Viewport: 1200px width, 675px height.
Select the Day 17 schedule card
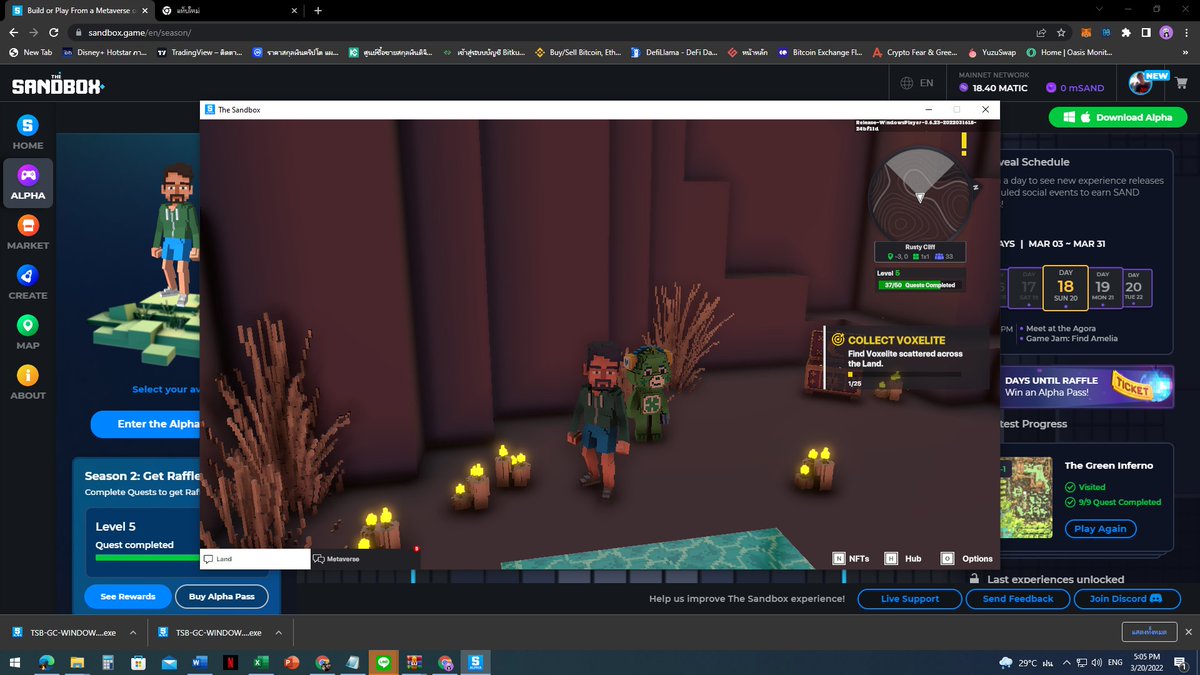[1024, 287]
